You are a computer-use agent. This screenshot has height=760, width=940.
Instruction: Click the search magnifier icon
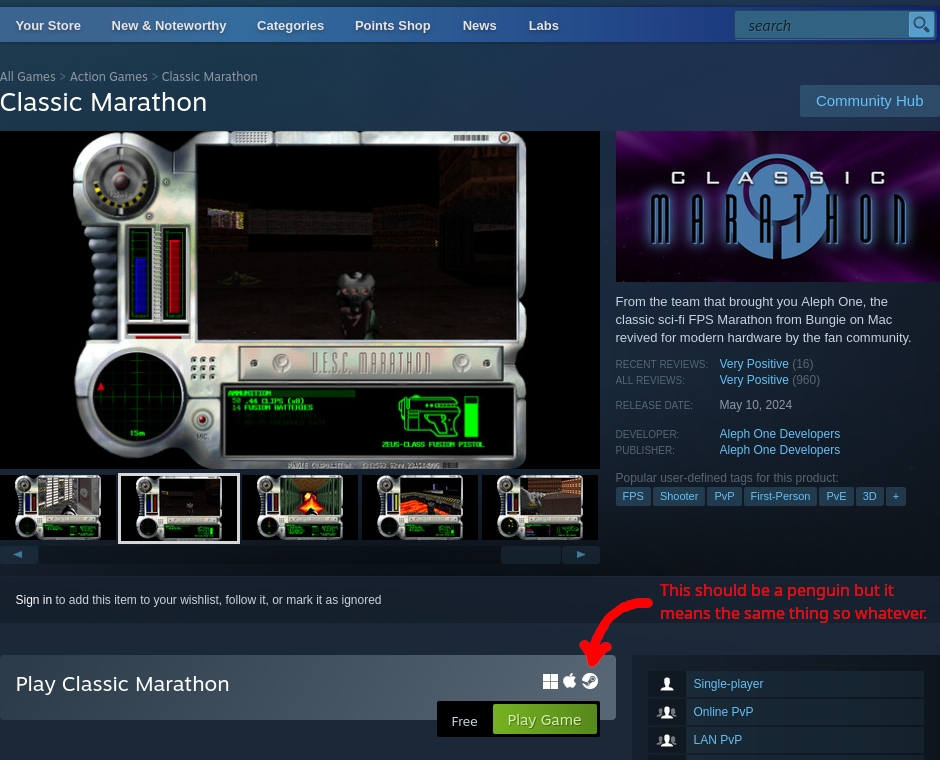pos(920,25)
